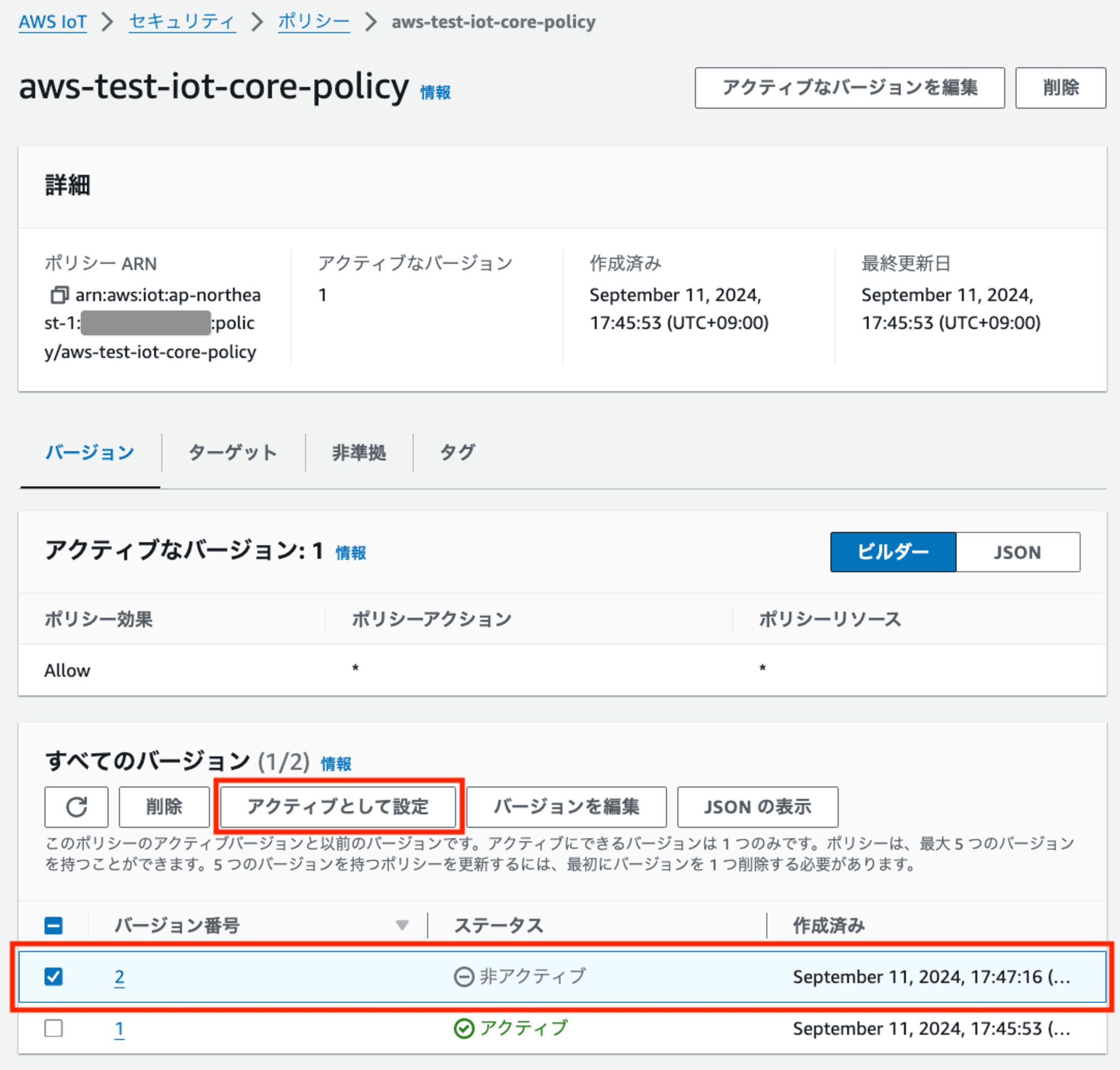Delete the selected version with 削除
This screenshot has width=1120, height=1070.
pos(164,807)
